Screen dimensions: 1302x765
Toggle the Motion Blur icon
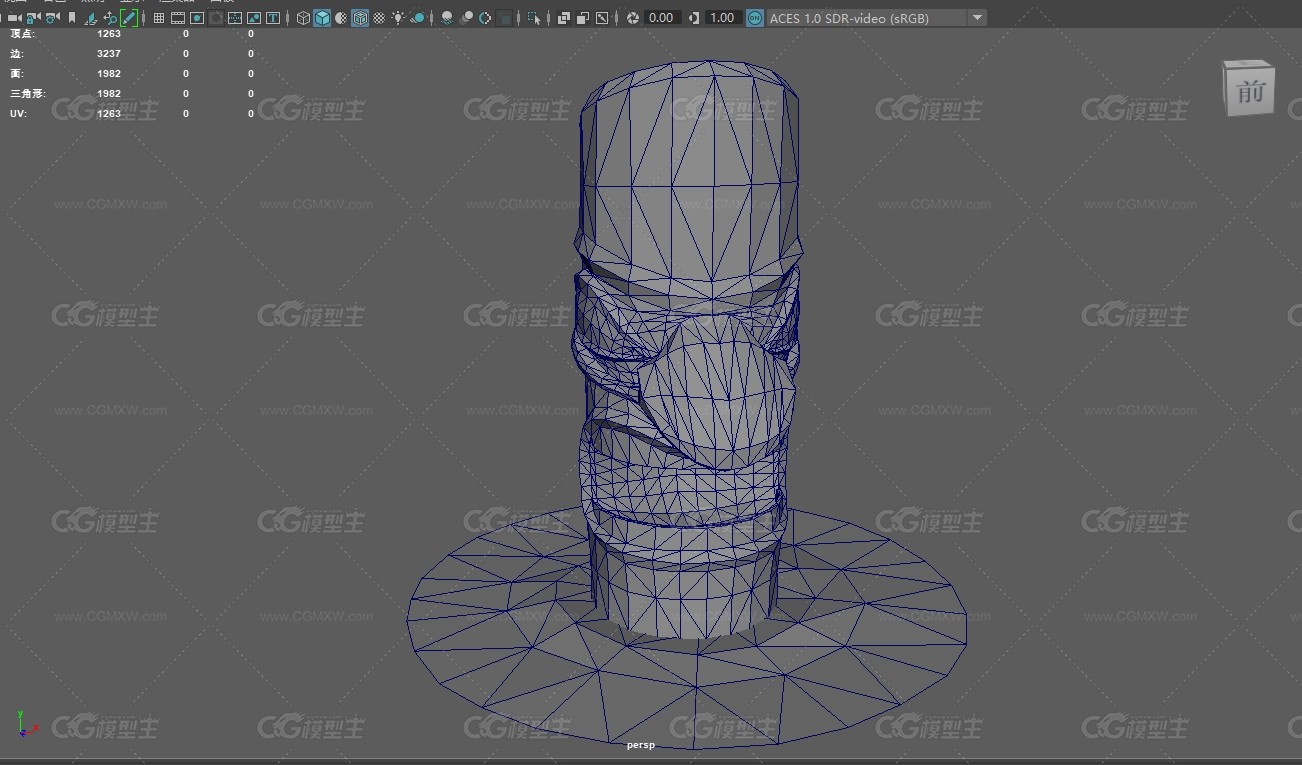(x=467, y=18)
